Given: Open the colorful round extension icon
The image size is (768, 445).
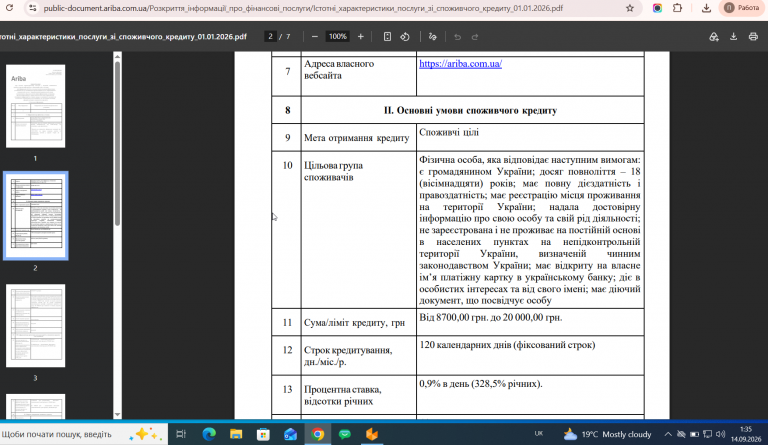Looking at the screenshot, I should pyautogui.click(x=657, y=8).
